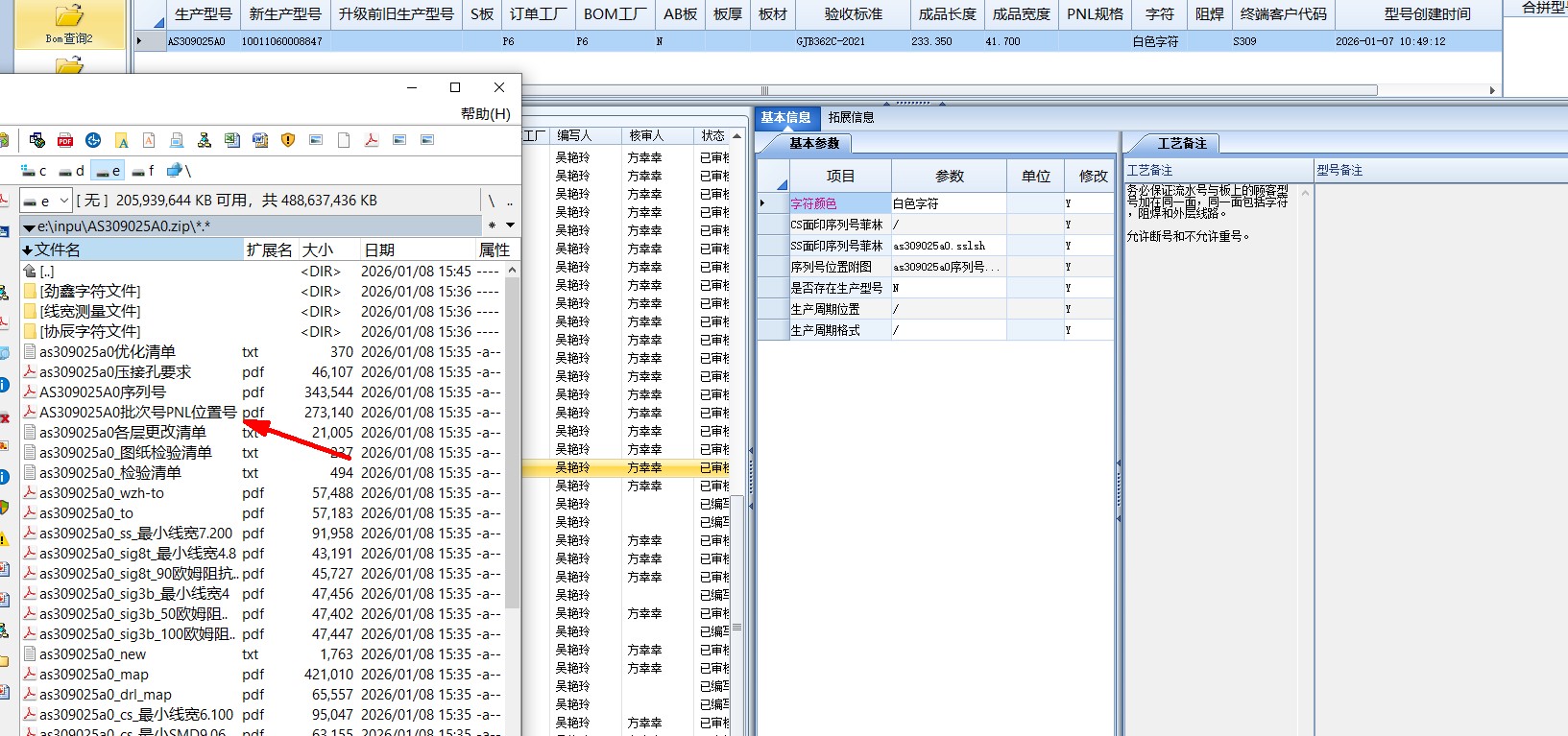Sort file list by 文件名 column
The width and height of the screenshot is (1568, 736).
(133, 249)
